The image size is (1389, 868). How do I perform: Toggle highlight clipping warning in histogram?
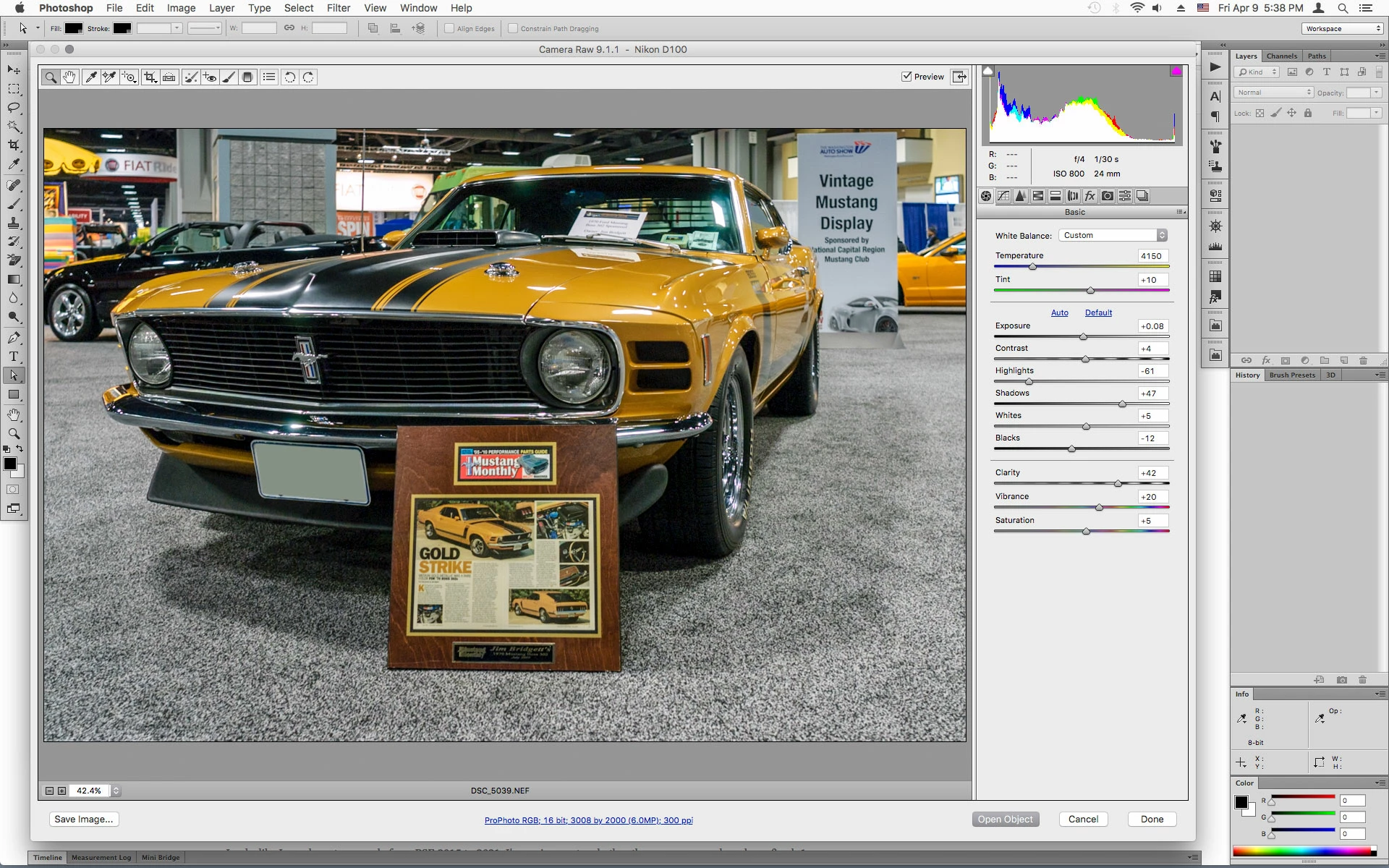pos(1176,71)
